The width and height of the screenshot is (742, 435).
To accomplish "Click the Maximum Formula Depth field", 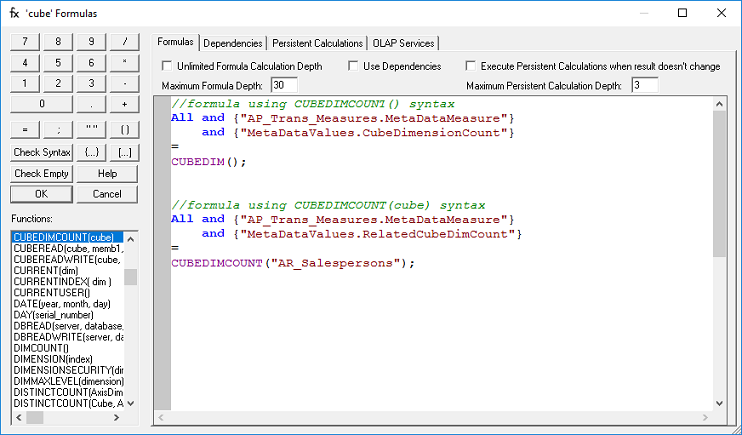I will [x=283, y=85].
